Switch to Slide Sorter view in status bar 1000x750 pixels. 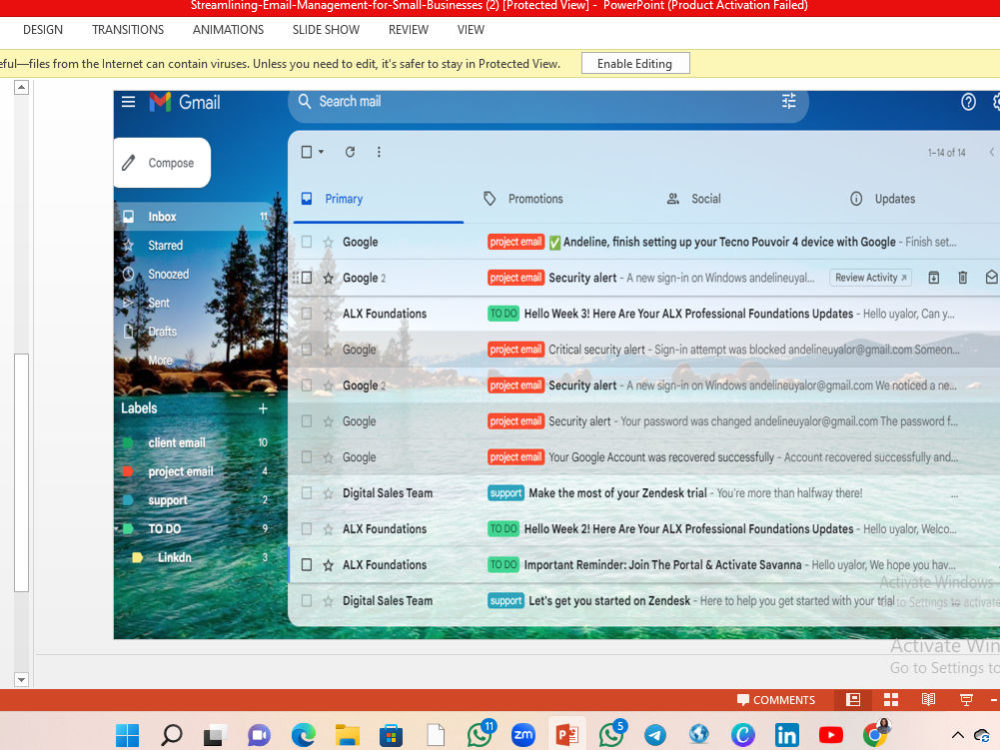891,700
